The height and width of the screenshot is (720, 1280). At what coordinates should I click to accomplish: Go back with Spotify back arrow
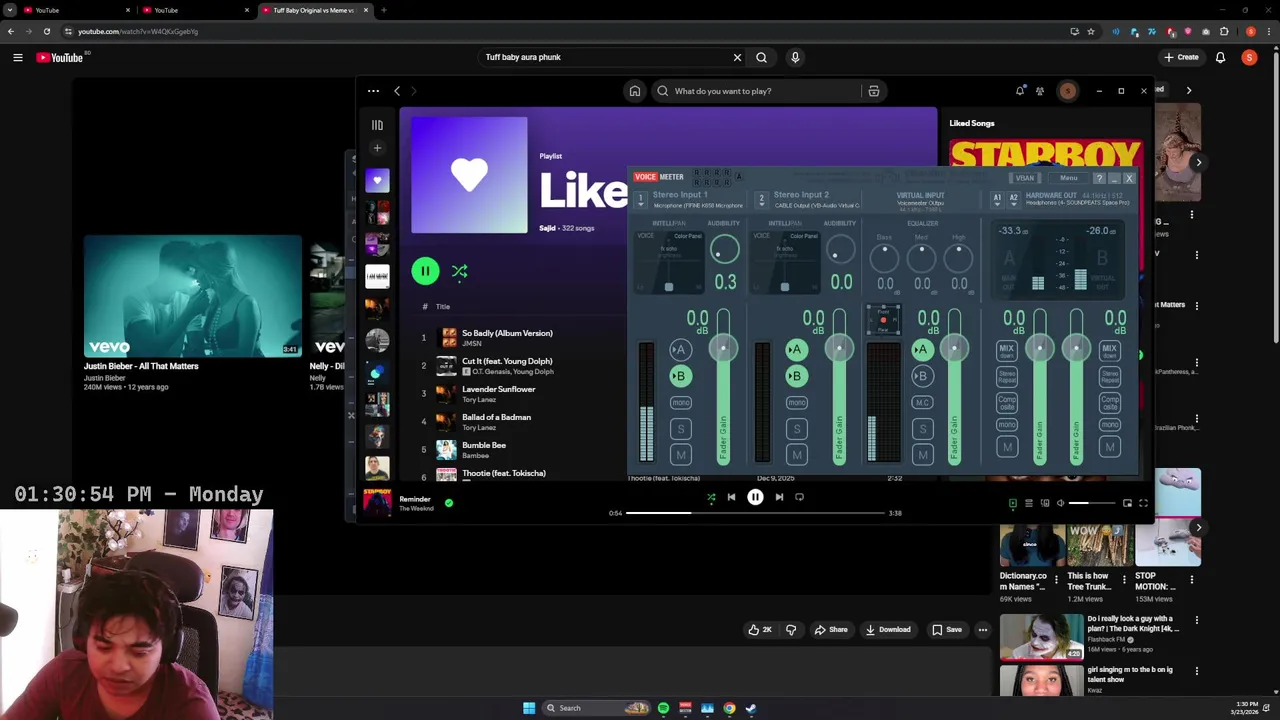click(x=397, y=91)
